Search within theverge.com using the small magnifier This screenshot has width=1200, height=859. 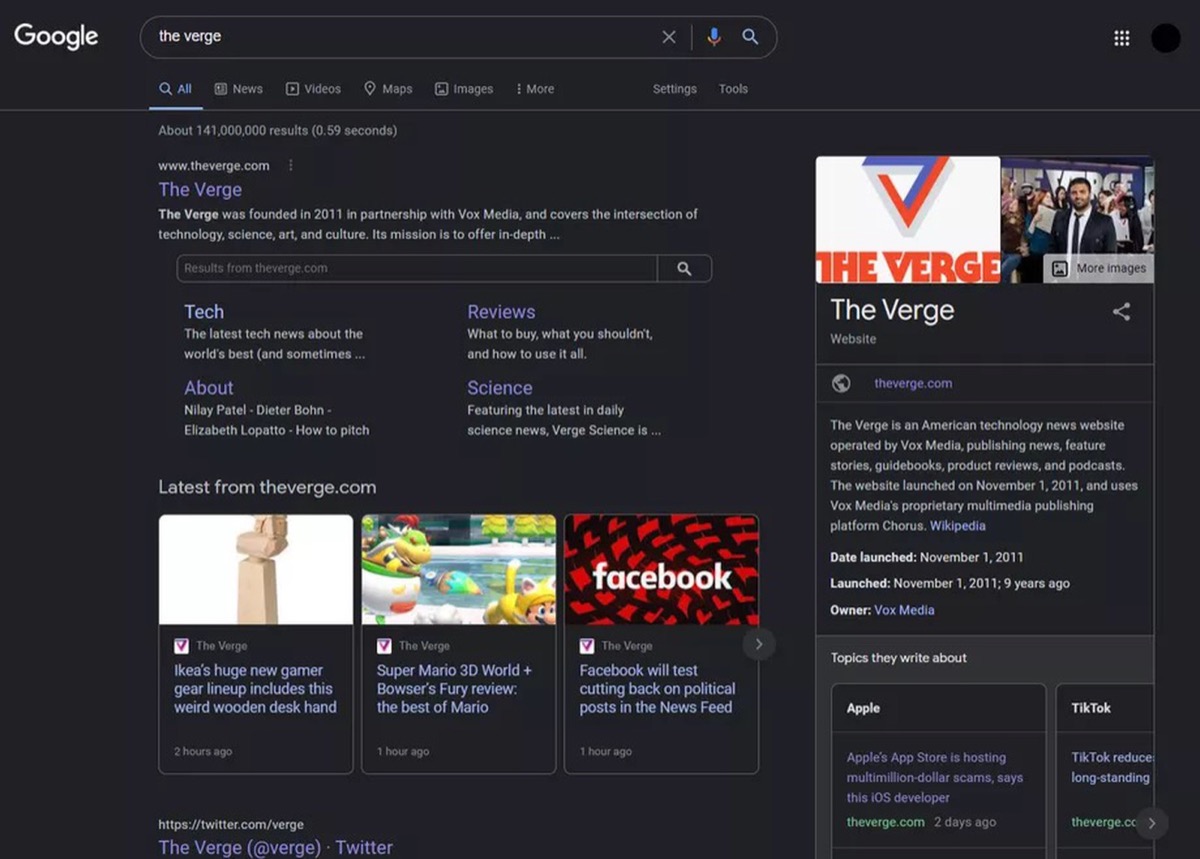[685, 268]
